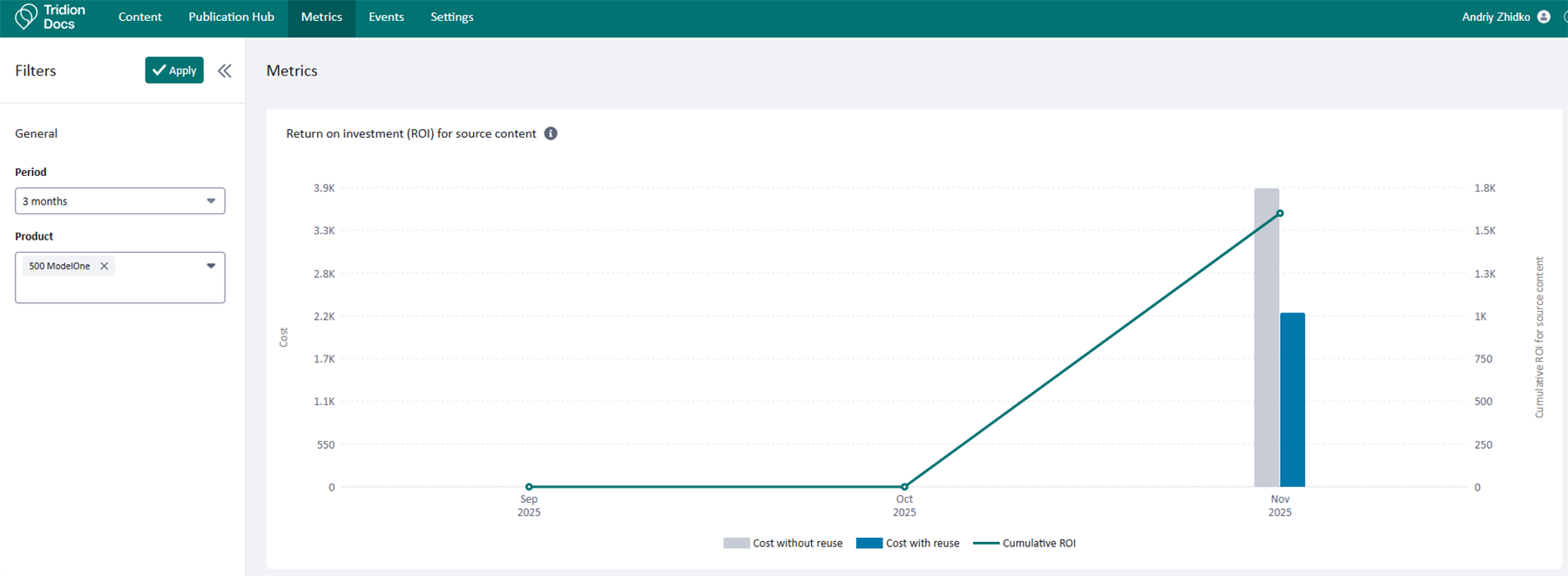Image resolution: width=1568 pixels, height=576 pixels.
Task: Open ROI info tooltip icon
Action: click(551, 133)
